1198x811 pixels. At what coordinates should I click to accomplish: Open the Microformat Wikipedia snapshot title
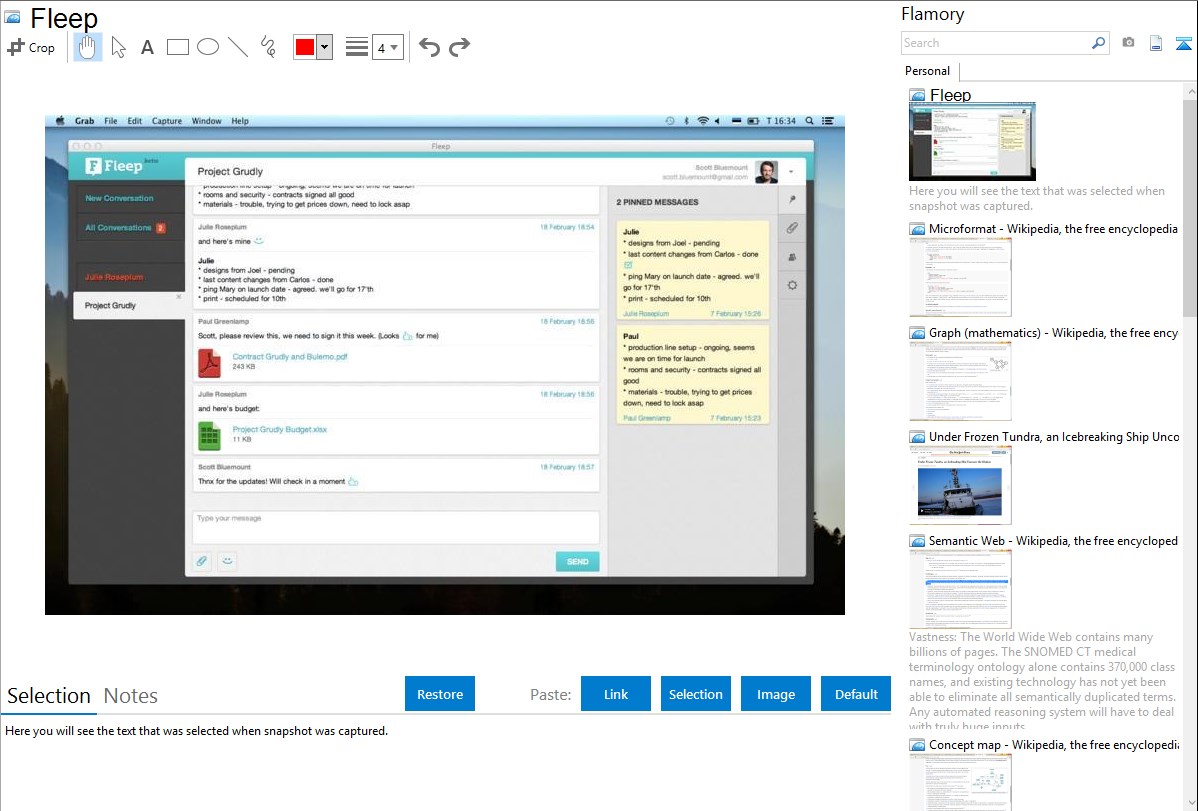tap(1053, 229)
